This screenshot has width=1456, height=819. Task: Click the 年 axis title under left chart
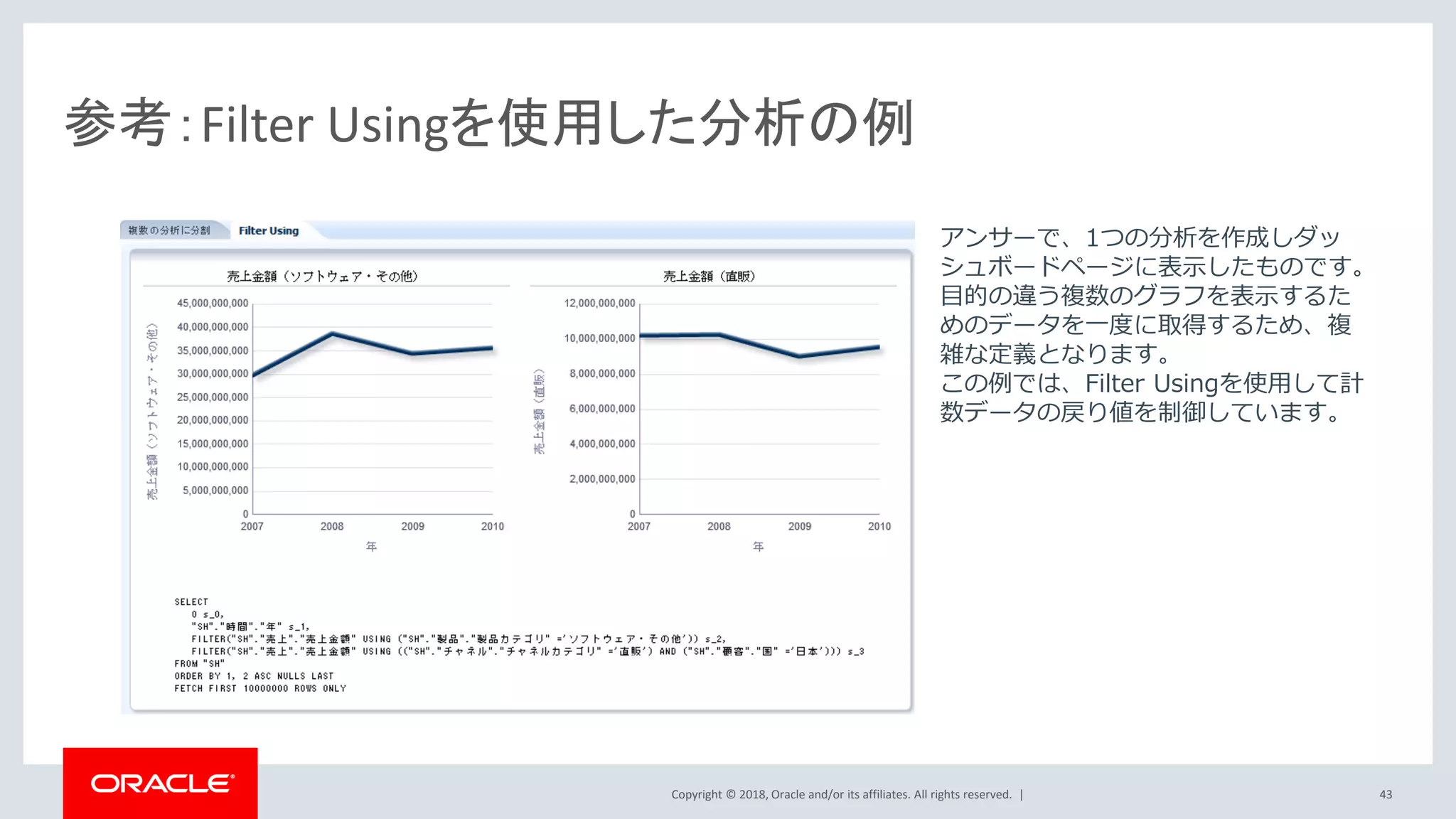371,547
